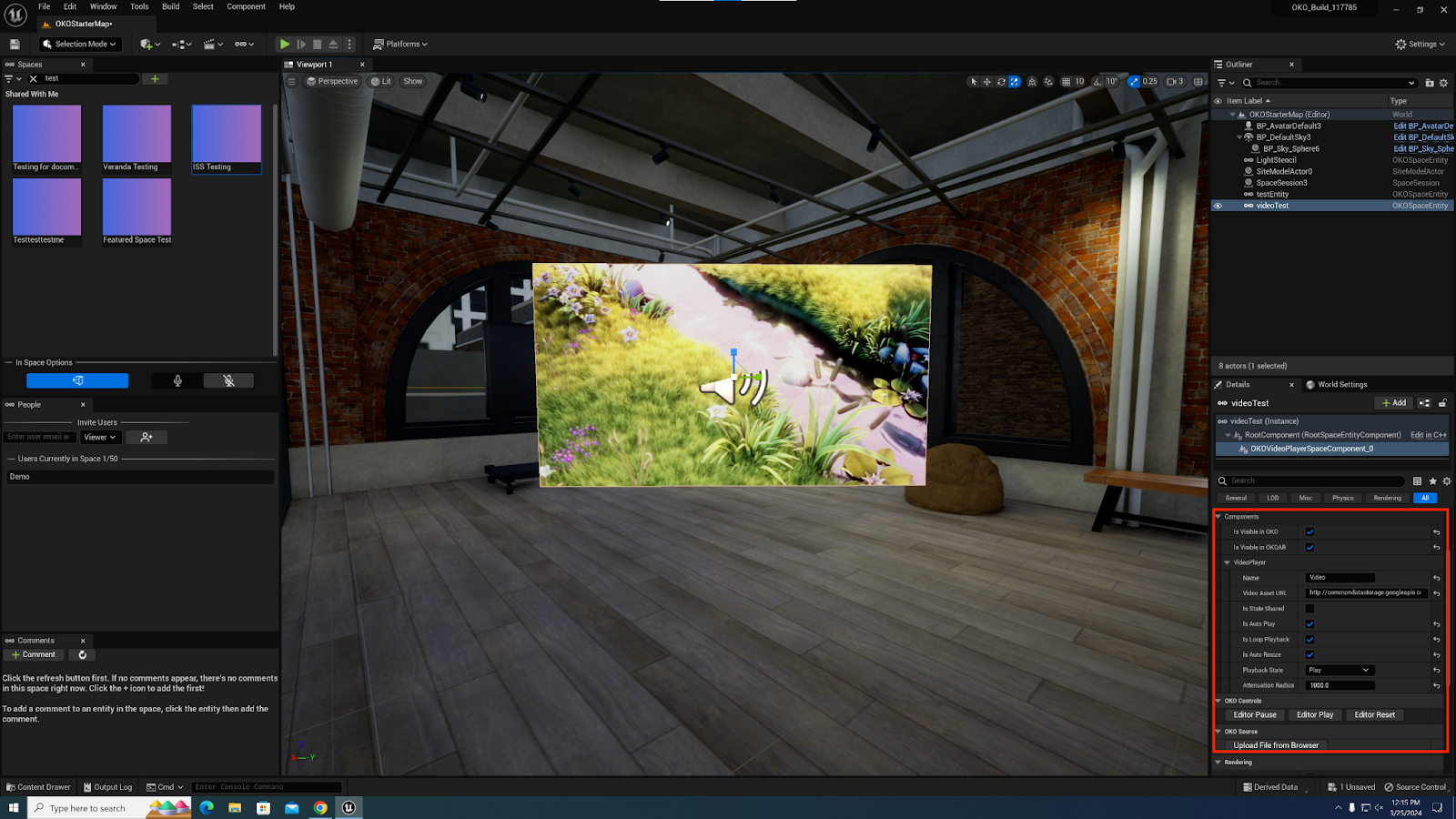Enable the Is State Shared checkbox

pyautogui.click(x=1309, y=609)
